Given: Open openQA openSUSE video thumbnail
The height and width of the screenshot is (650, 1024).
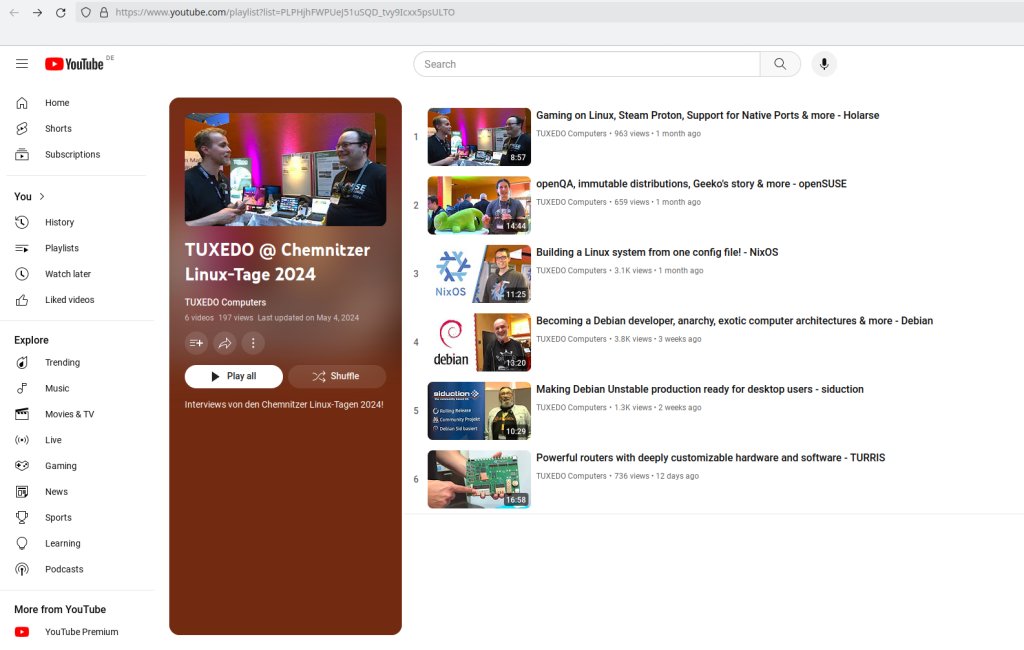Looking at the screenshot, I should click(x=479, y=205).
